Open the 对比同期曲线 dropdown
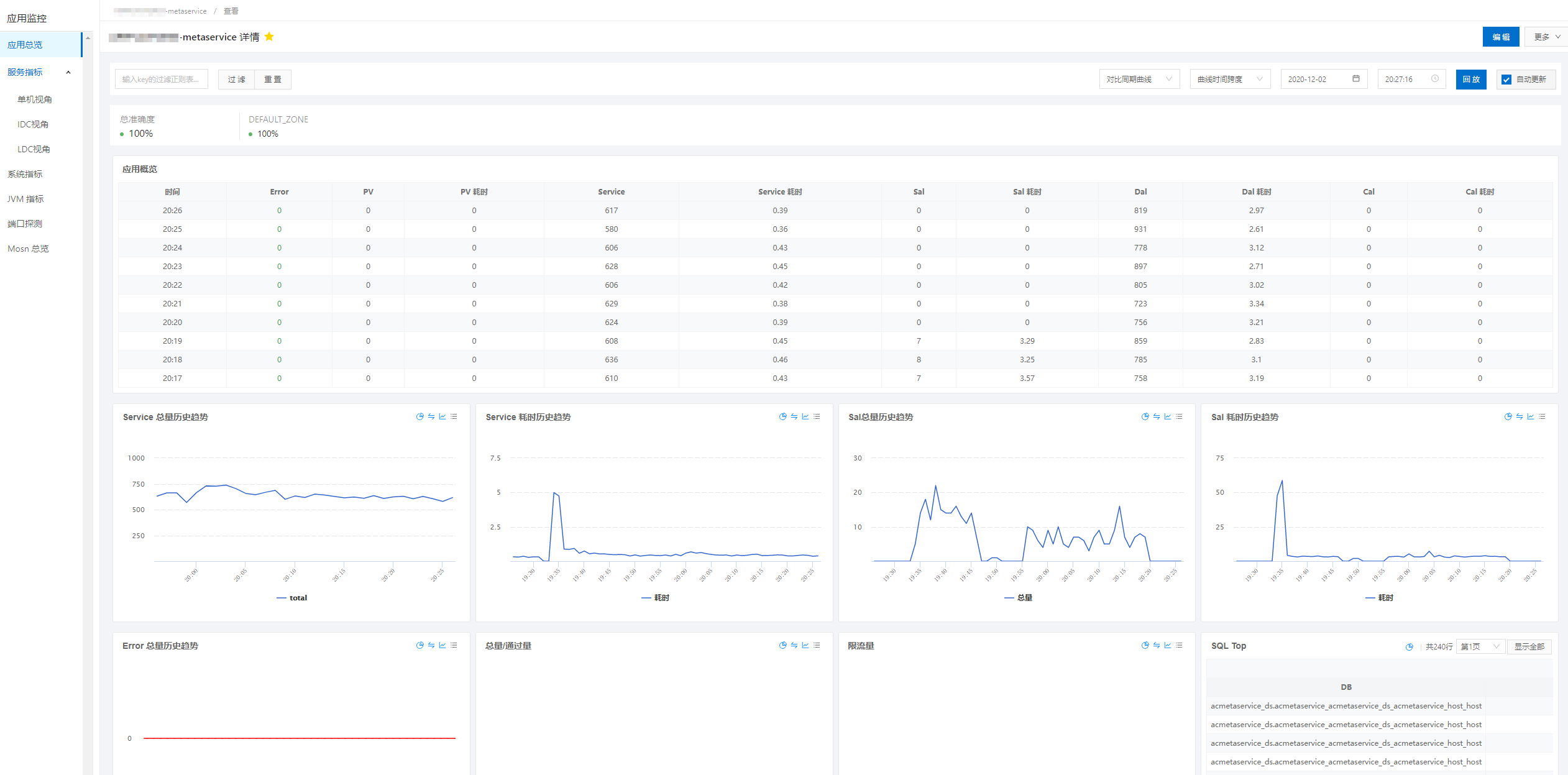 (x=1139, y=79)
